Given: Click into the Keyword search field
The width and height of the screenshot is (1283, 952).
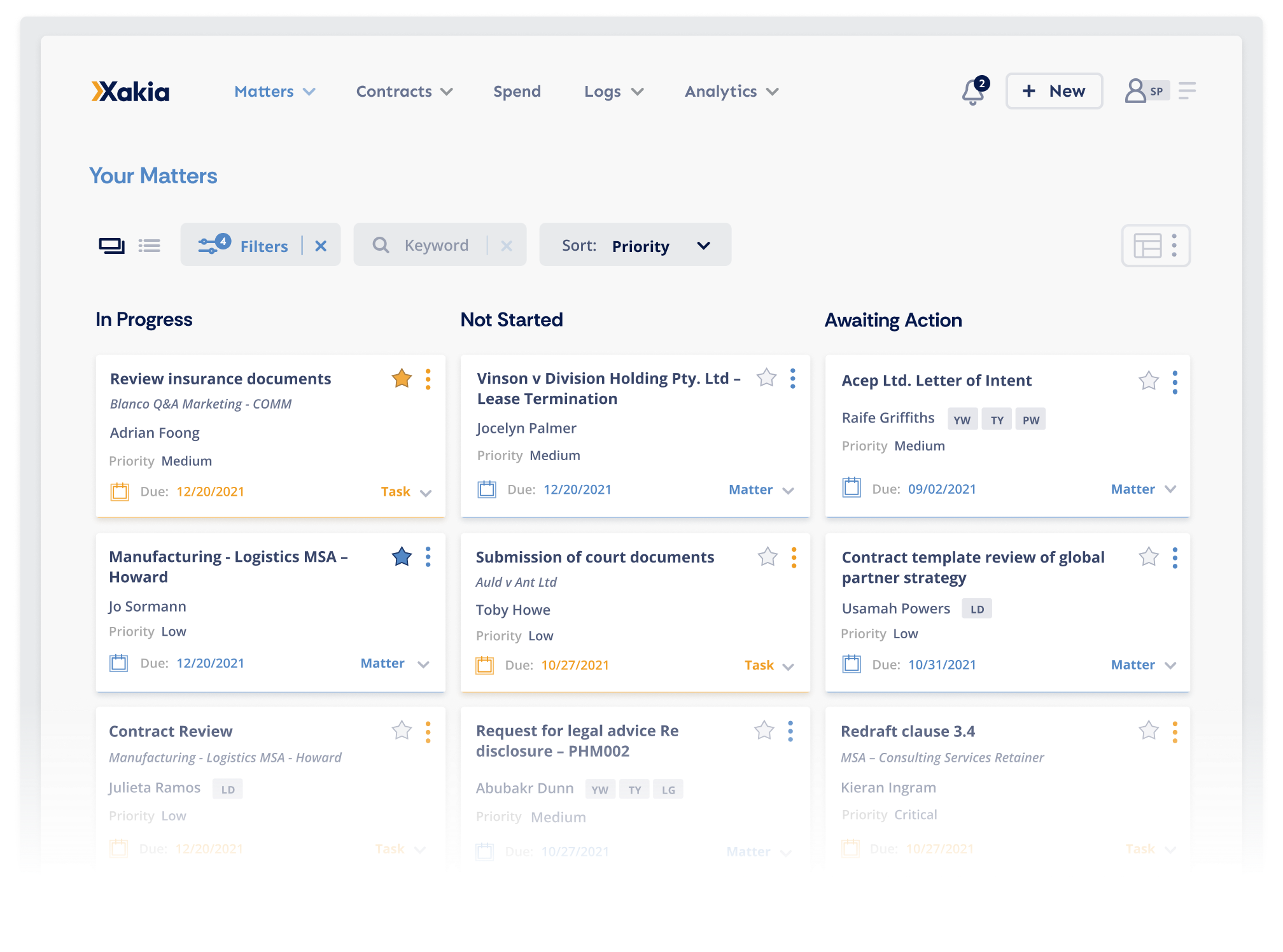Looking at the screenshot, I should point(440,245).
